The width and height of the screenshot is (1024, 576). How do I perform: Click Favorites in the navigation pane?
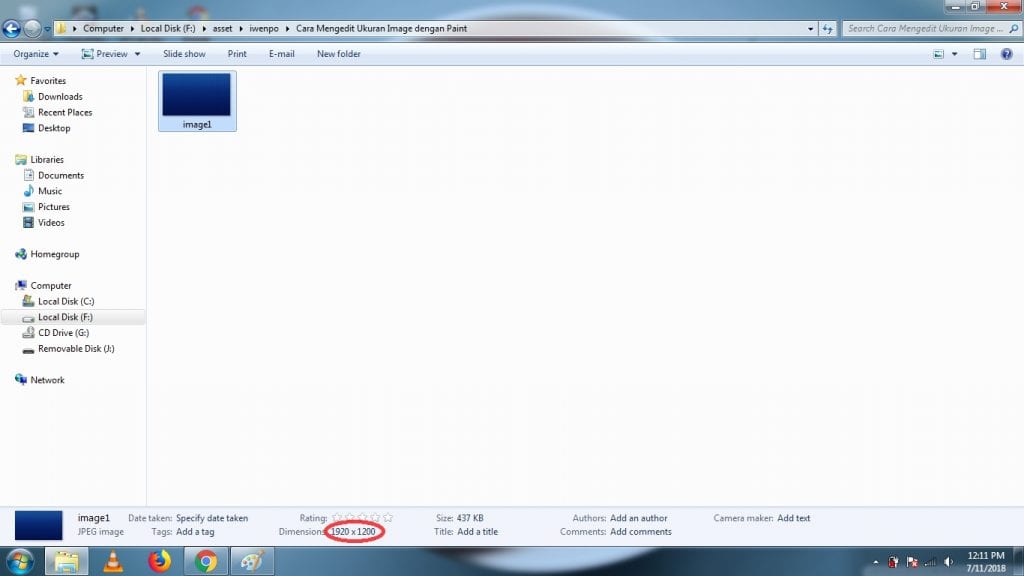pos(48,80)
